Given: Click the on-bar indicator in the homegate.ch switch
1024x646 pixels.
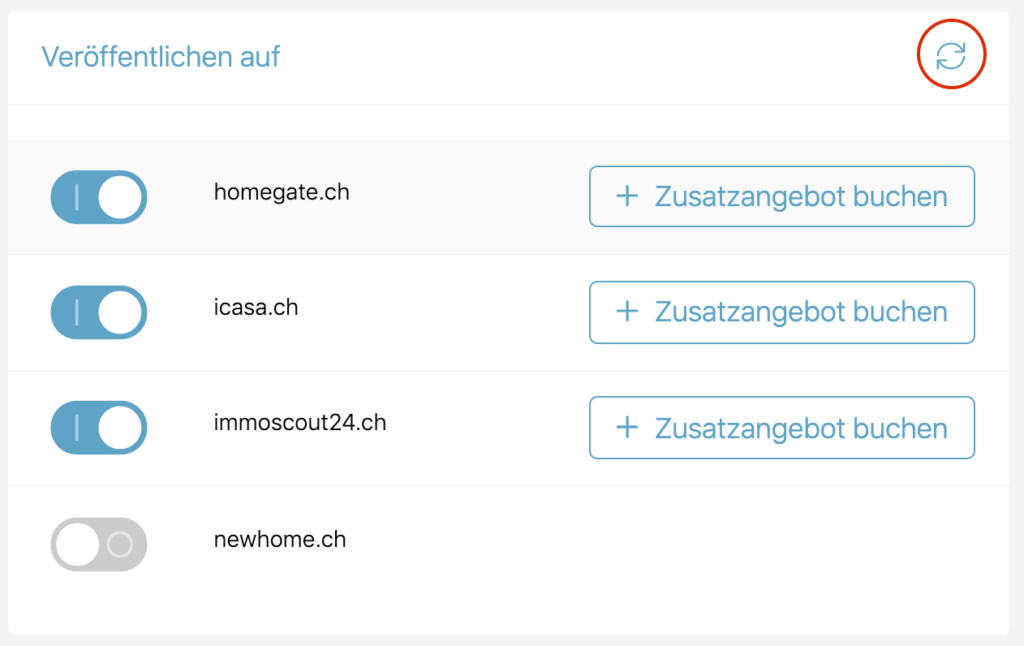Looking at the screenshot, I should click(x=77, y=196).
